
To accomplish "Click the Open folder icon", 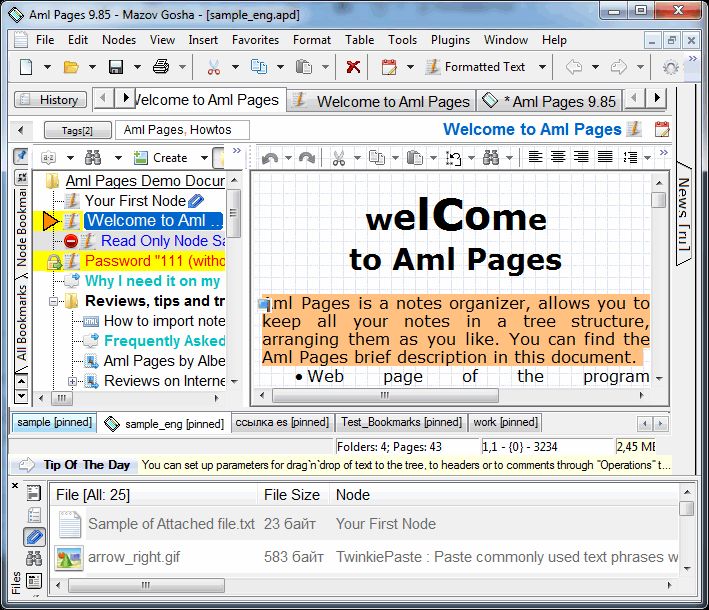I will coord(71,67).
